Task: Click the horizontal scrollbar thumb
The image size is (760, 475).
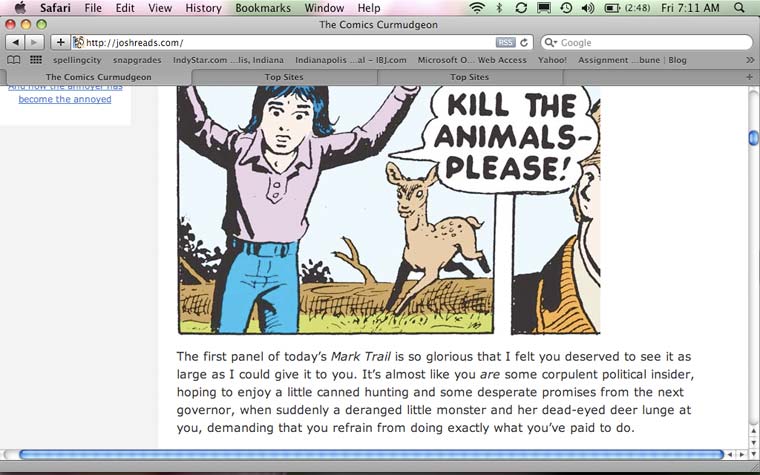Action: click(x=371, y=455)
